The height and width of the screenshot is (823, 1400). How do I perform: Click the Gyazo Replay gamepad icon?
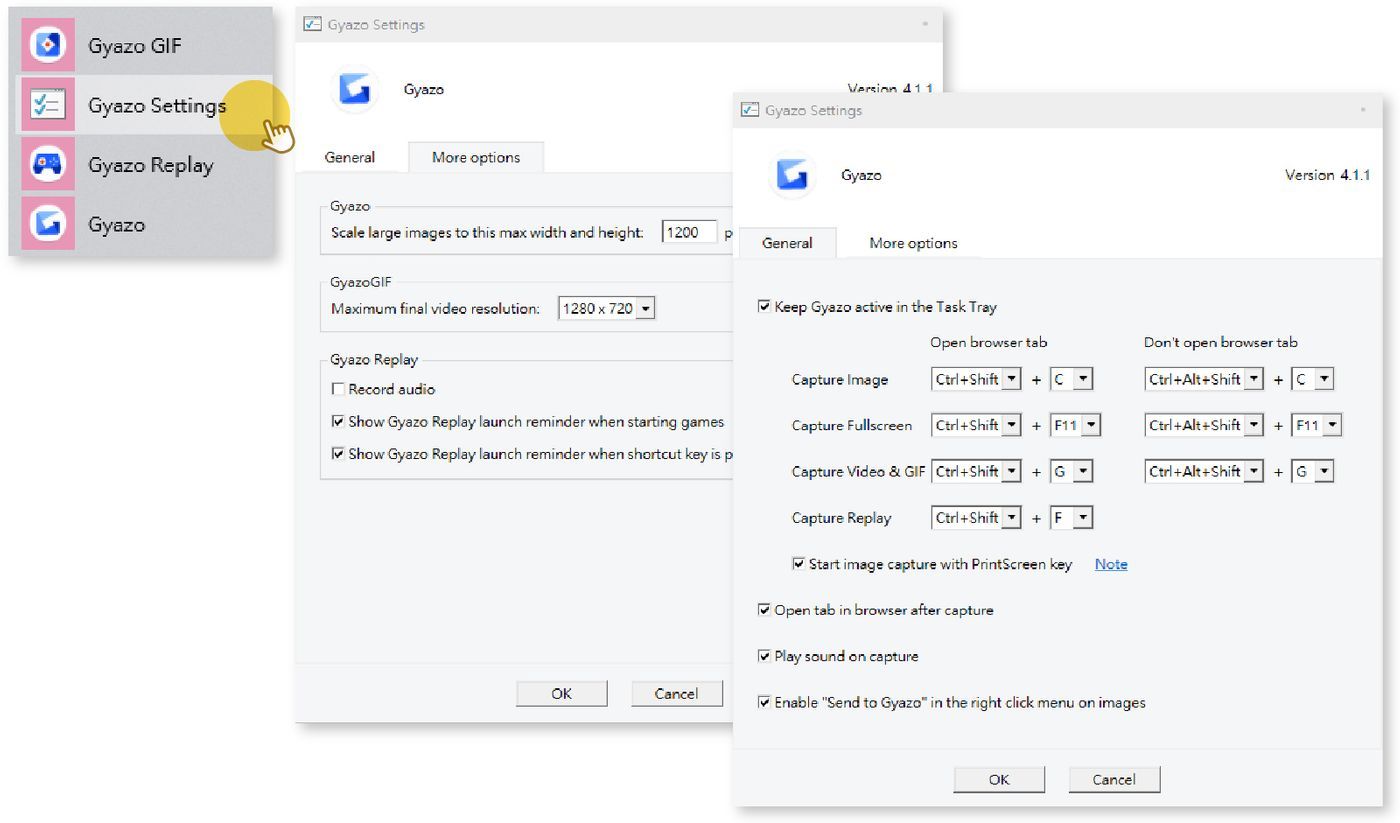point(48,164)
